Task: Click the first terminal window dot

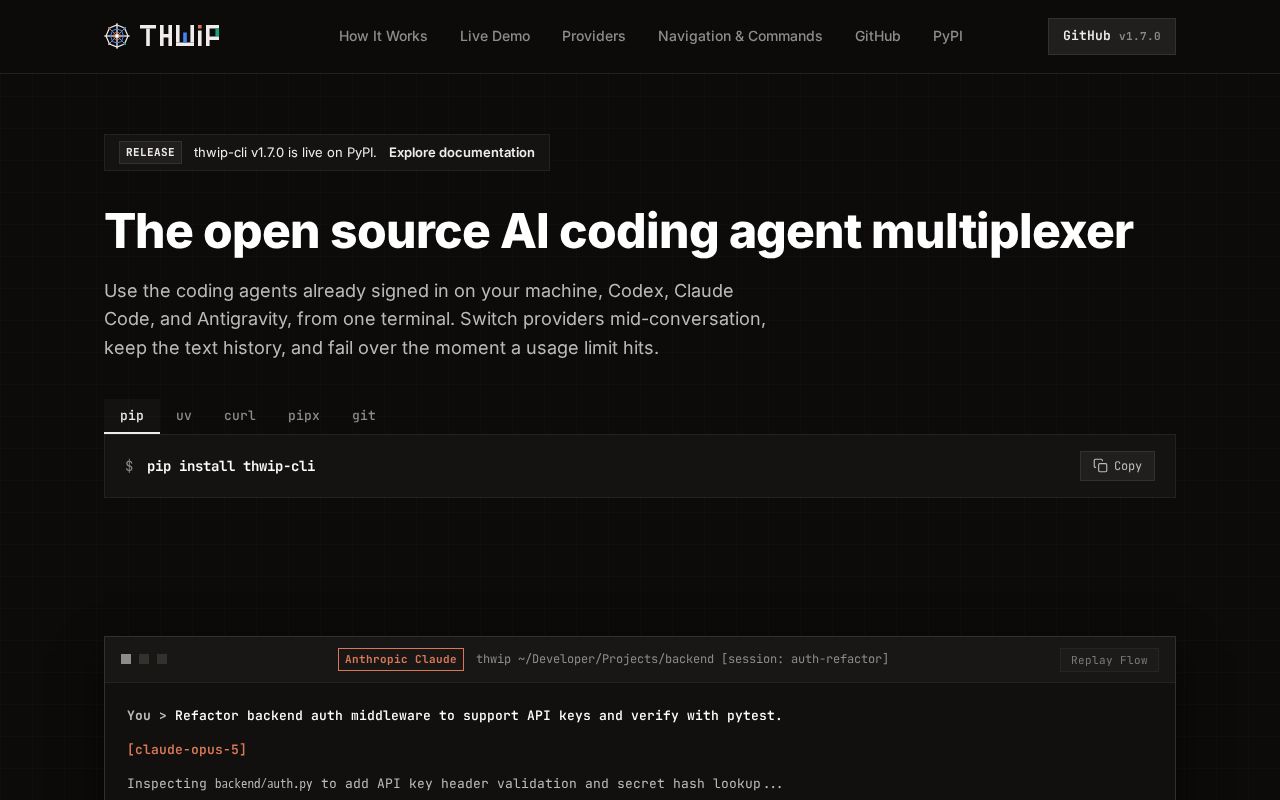Action: point(126,659)
